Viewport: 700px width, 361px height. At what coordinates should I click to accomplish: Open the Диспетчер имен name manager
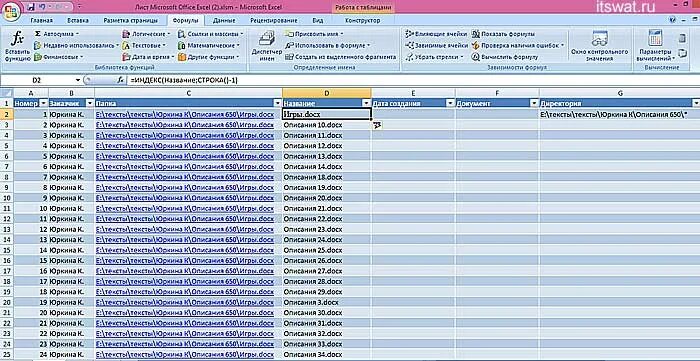point(267,46)
